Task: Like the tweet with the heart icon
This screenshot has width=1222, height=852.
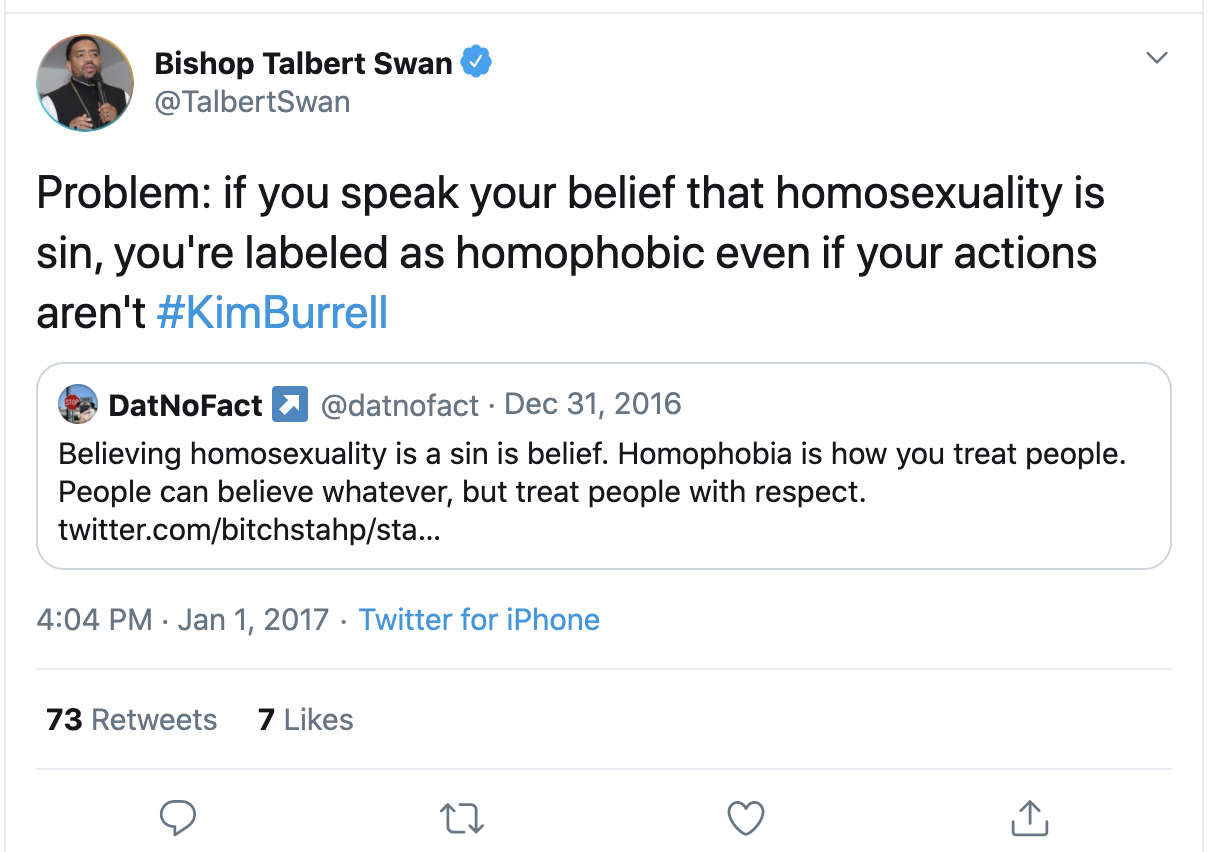Action: (745, 818)
